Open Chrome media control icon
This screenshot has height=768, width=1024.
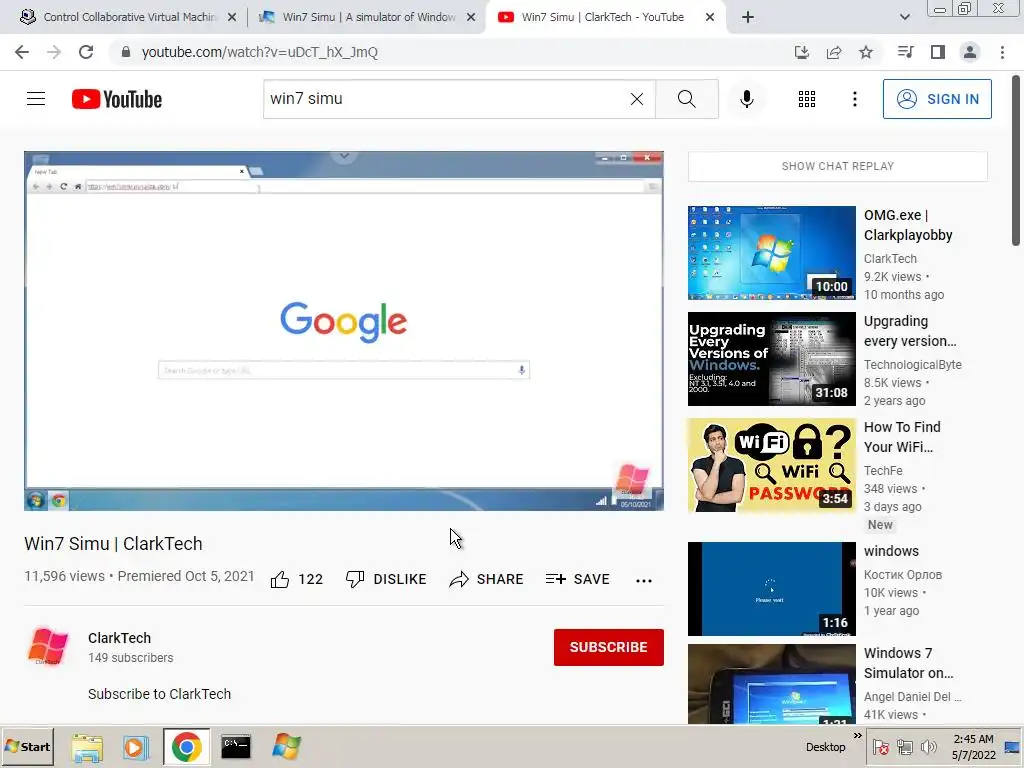(x=906, y=52)
